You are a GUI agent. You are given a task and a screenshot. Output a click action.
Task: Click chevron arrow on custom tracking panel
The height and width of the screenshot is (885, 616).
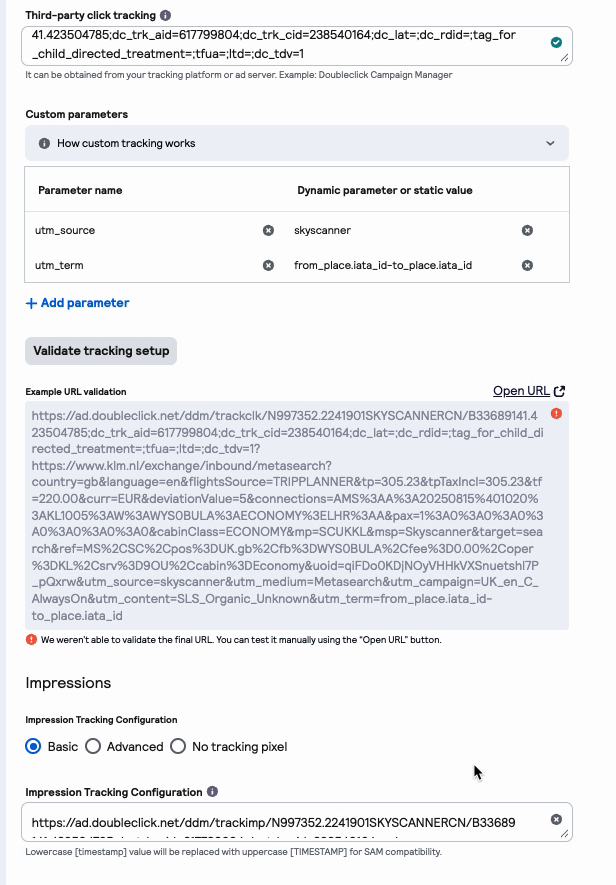(550, 143)
